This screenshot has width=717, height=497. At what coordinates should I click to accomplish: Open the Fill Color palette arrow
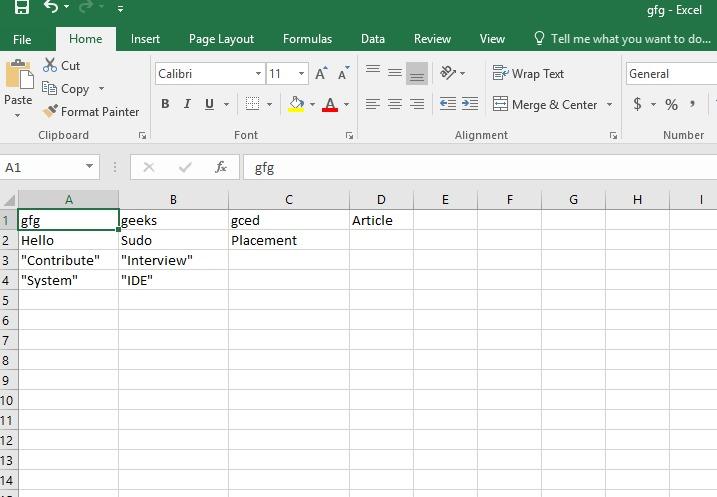[312, 105]
